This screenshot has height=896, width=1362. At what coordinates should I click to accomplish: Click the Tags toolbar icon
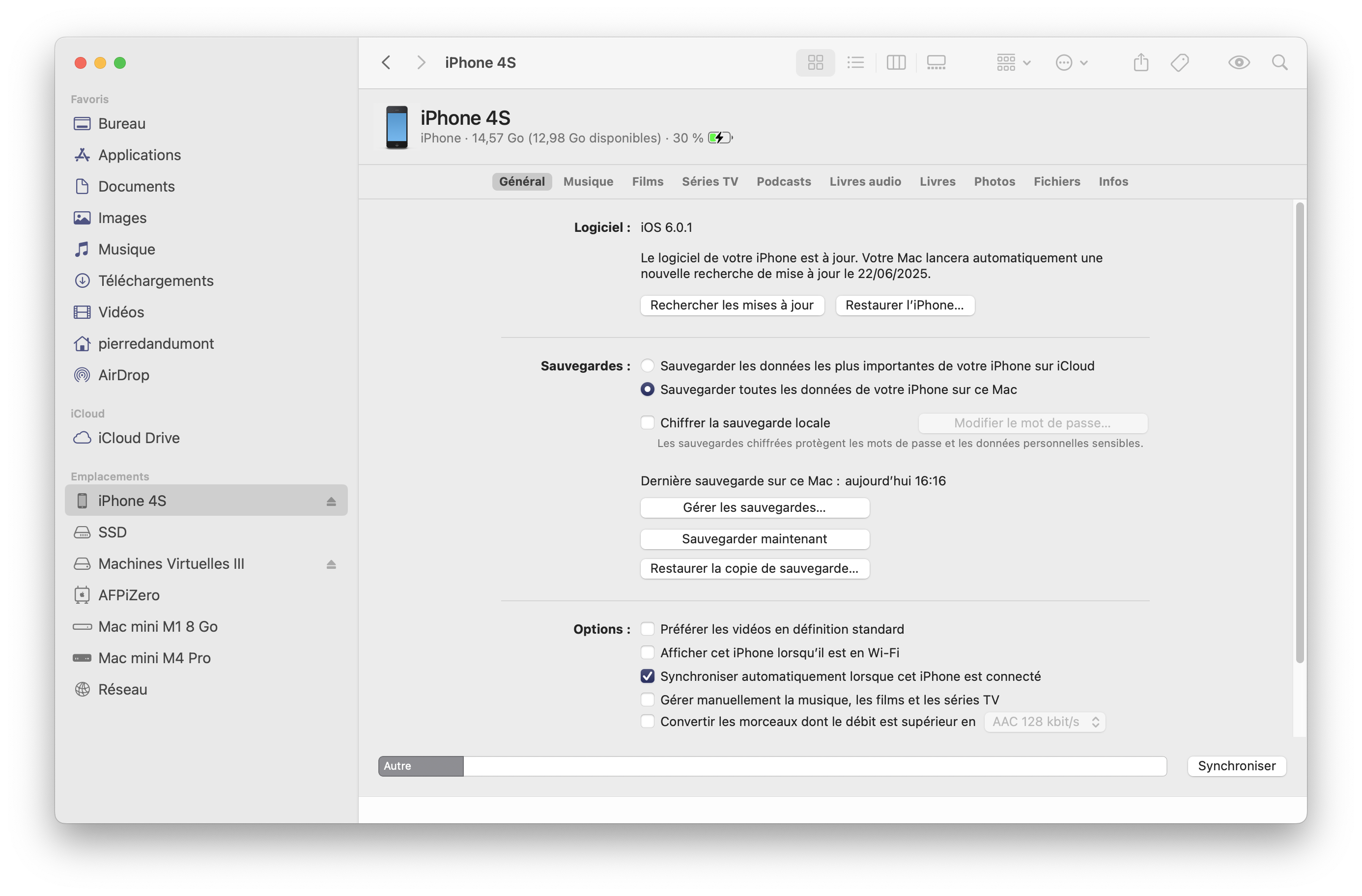tap(1179, 62)
